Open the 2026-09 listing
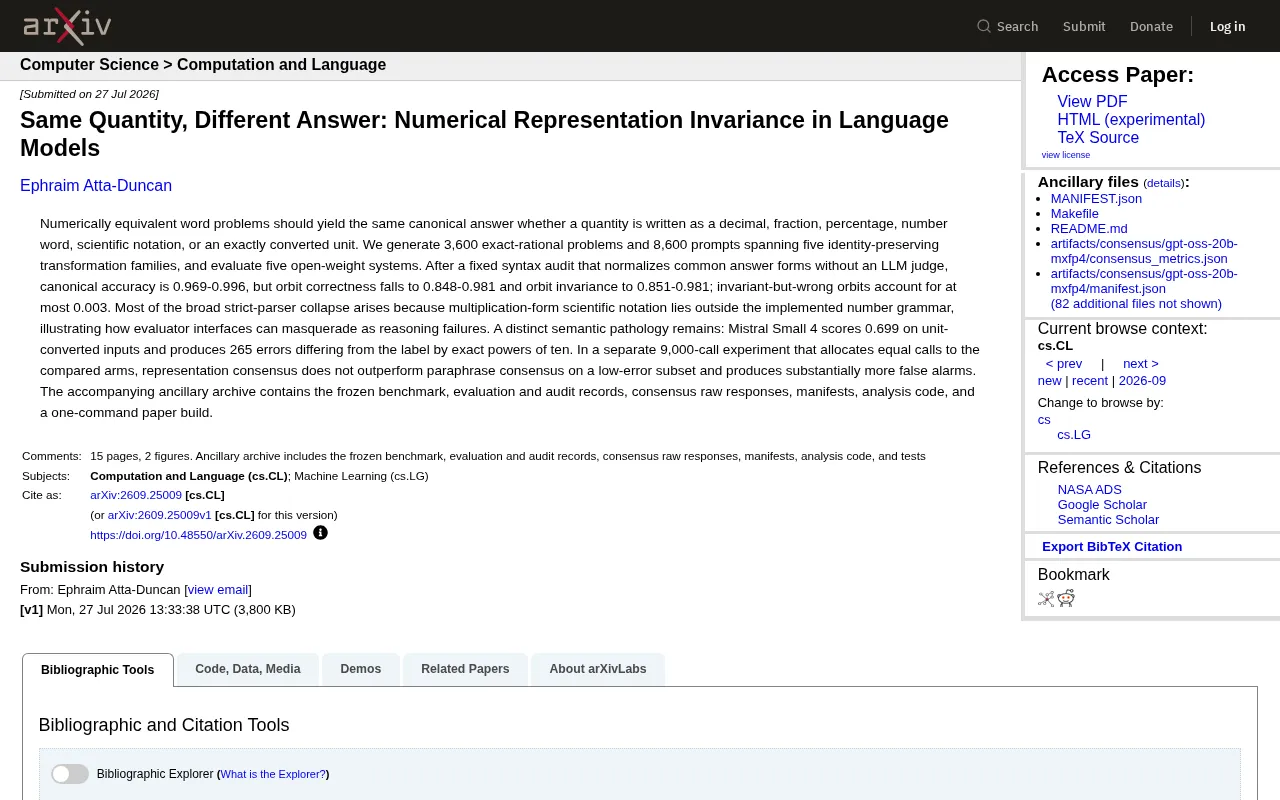Viewport: 1280px width, 800px height. [1142, 381]
